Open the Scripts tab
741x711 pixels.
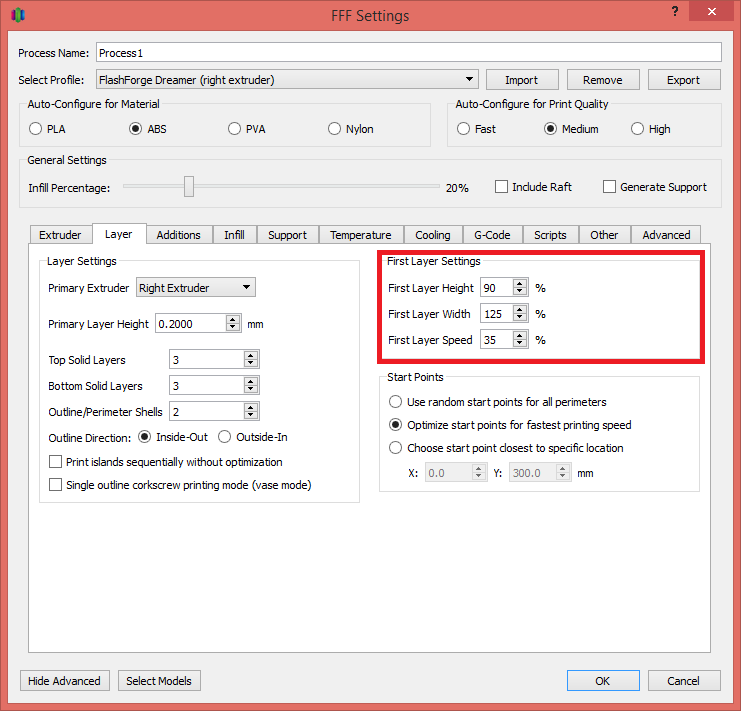pos(551,235)
